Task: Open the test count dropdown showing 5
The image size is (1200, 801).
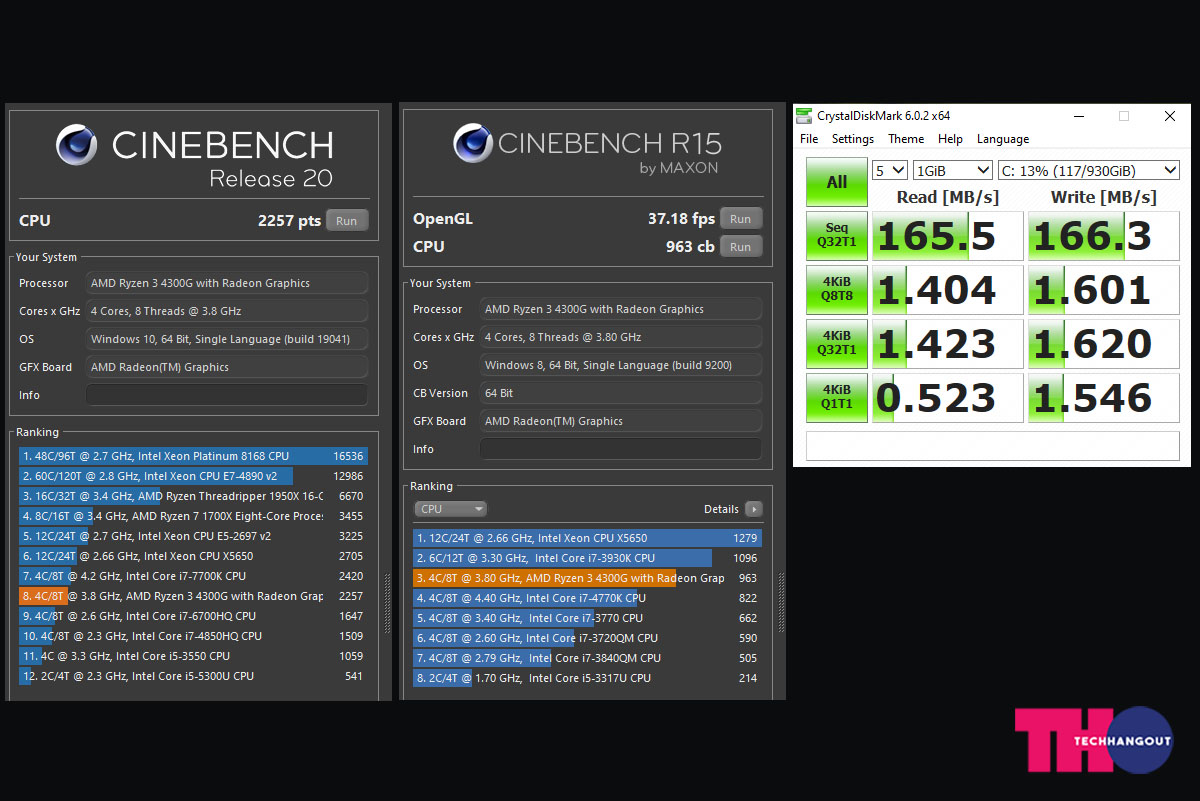Action: 890,170
